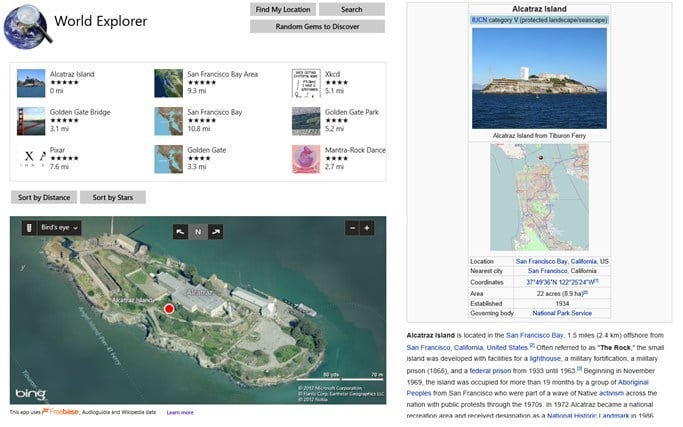The width and height of the screenshot is (683, 427).
Task: Click the red location pin on Alcatraz
Action: click(x=169, y=309)
